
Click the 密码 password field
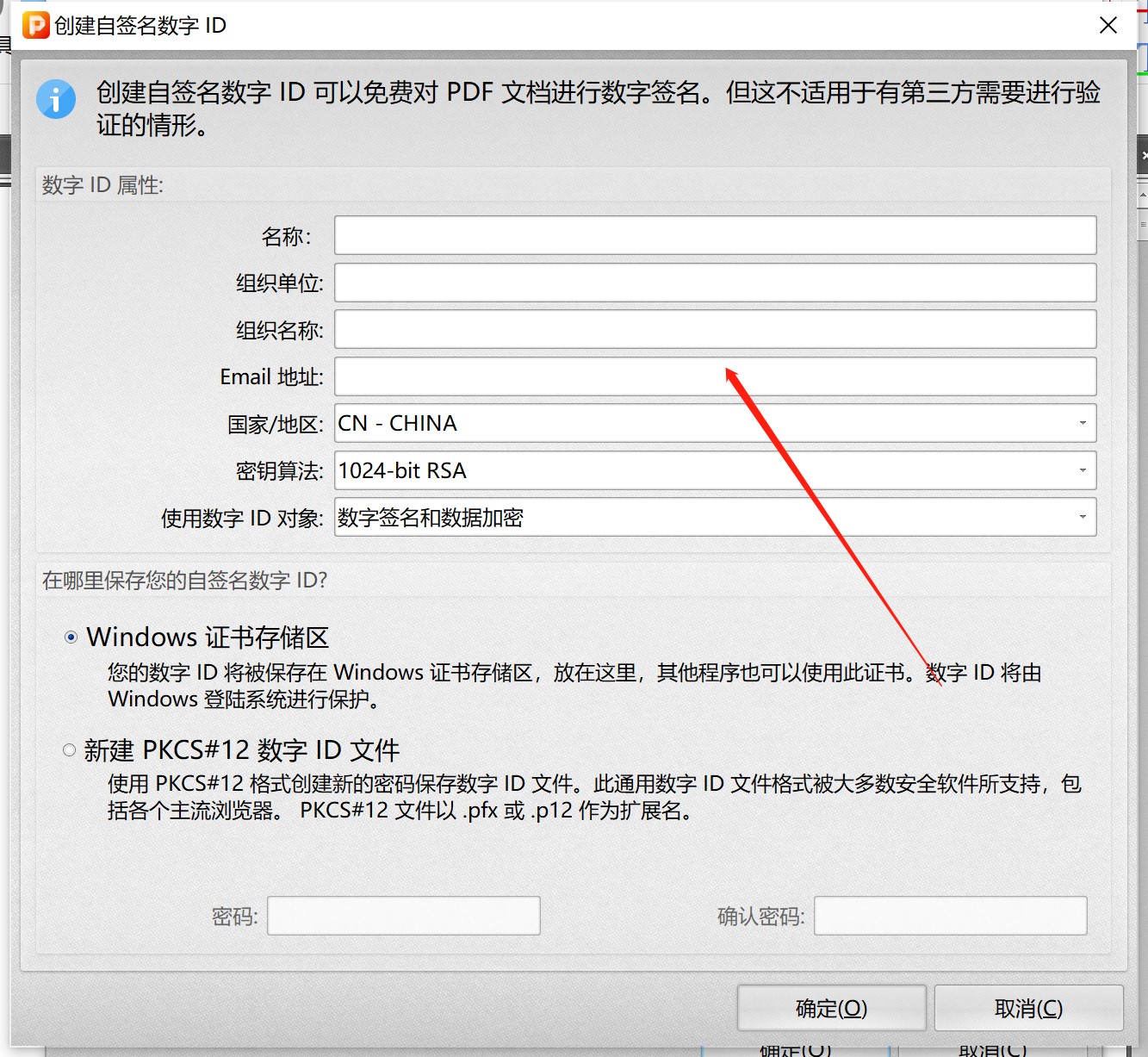coord(404,916)
